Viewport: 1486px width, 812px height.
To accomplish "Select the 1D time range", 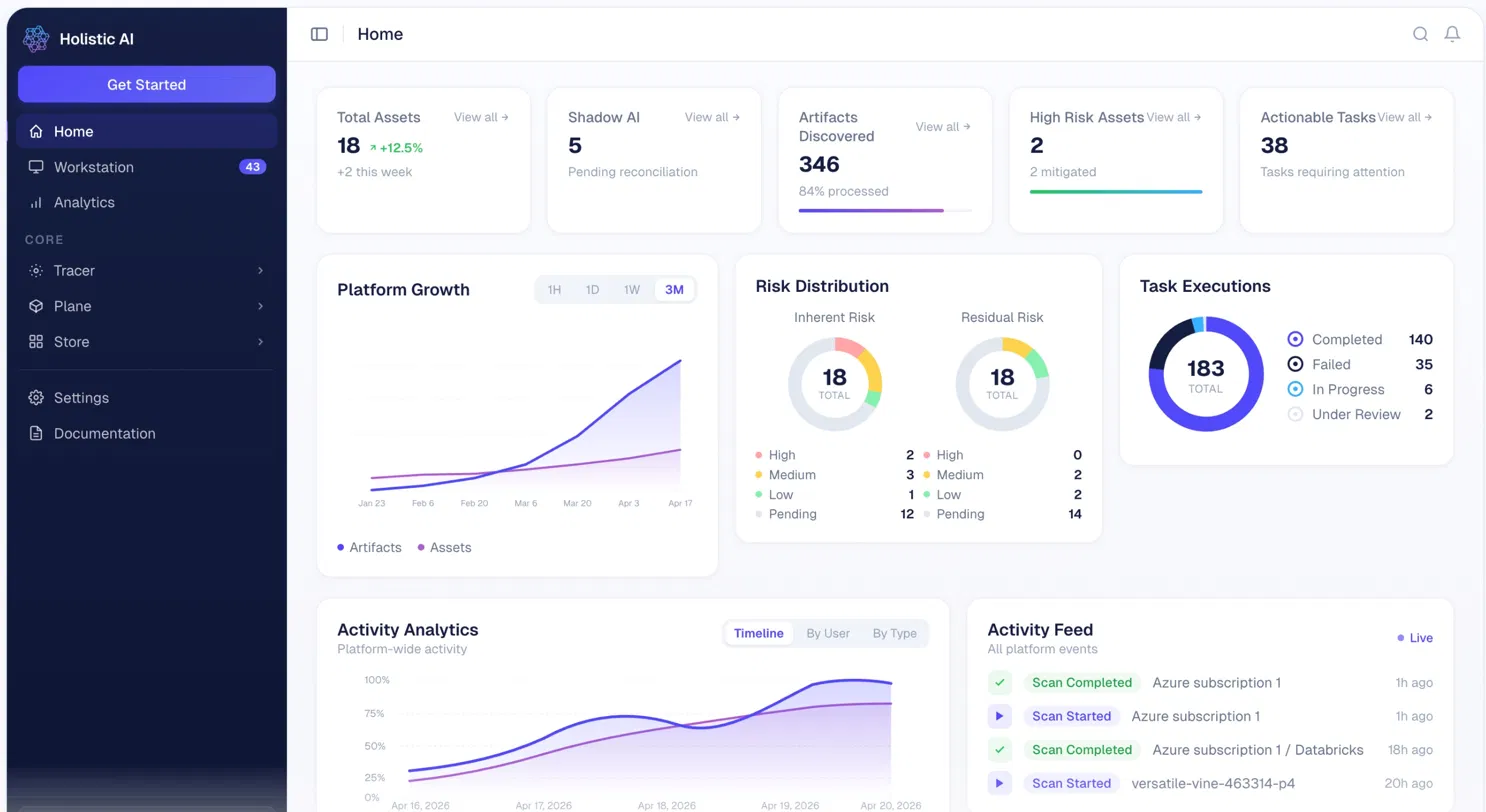I will point(592,290).
